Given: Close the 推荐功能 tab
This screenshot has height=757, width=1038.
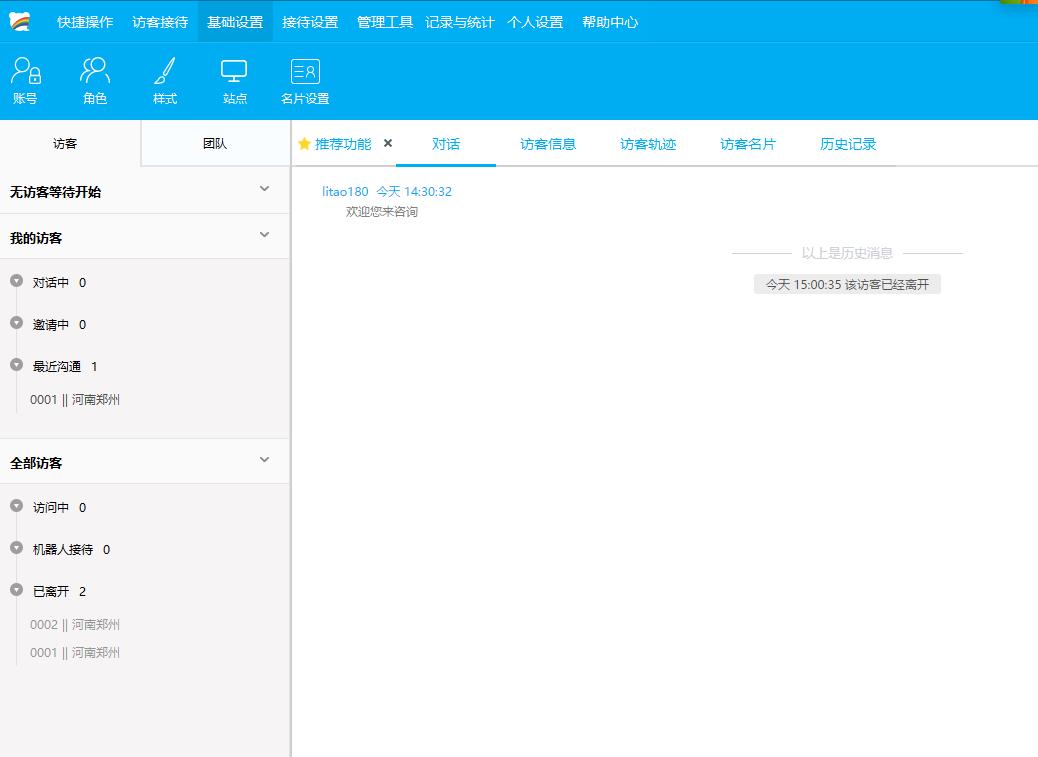Looking at the screenshot, I should pos(387,143).
